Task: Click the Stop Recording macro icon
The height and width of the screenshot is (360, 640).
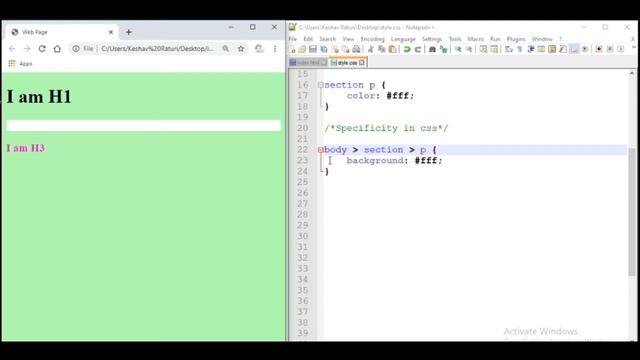Action: pos(610,49)
